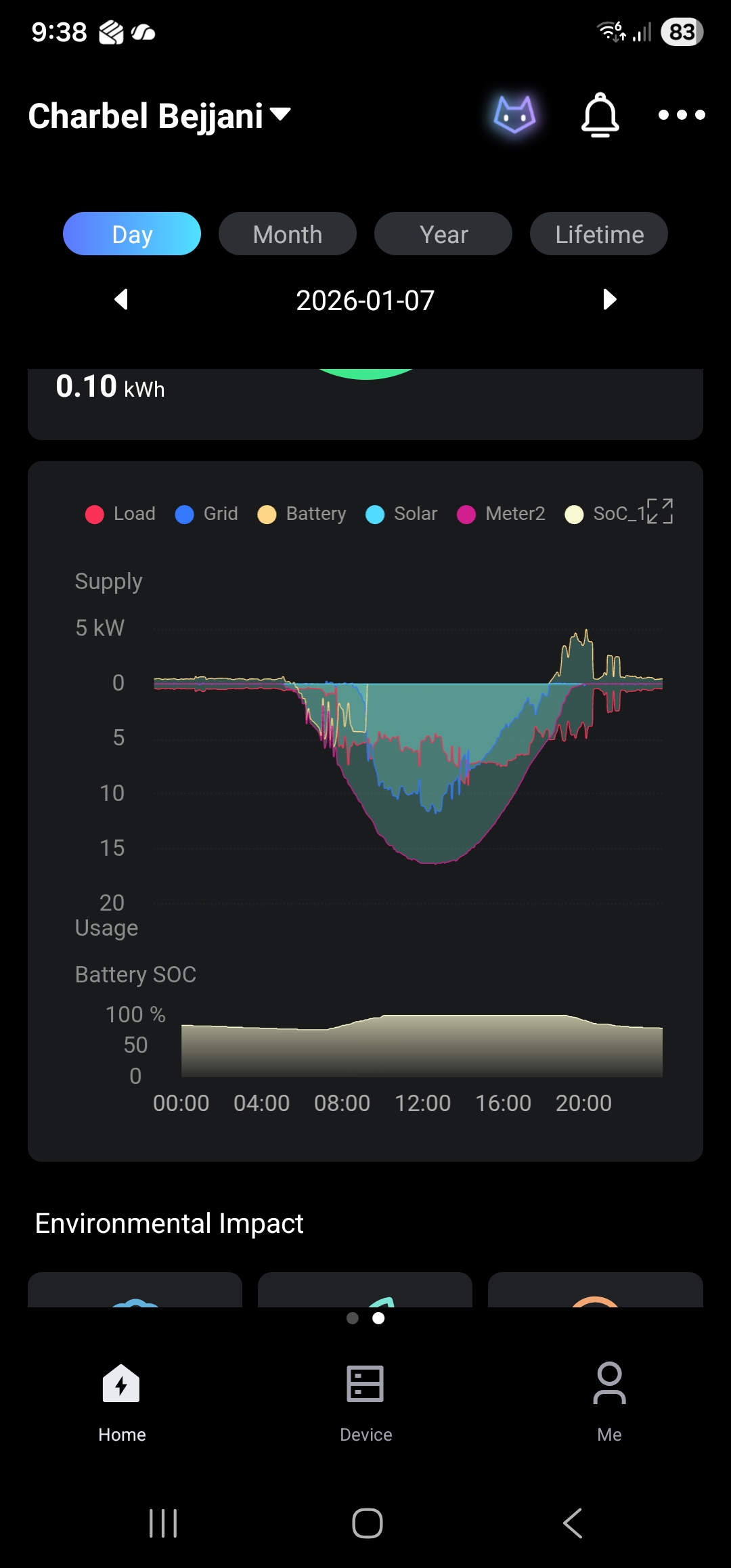Open the Device tab icon
The height and width of the screenshot is (1568, 731).
[365, 1383]
